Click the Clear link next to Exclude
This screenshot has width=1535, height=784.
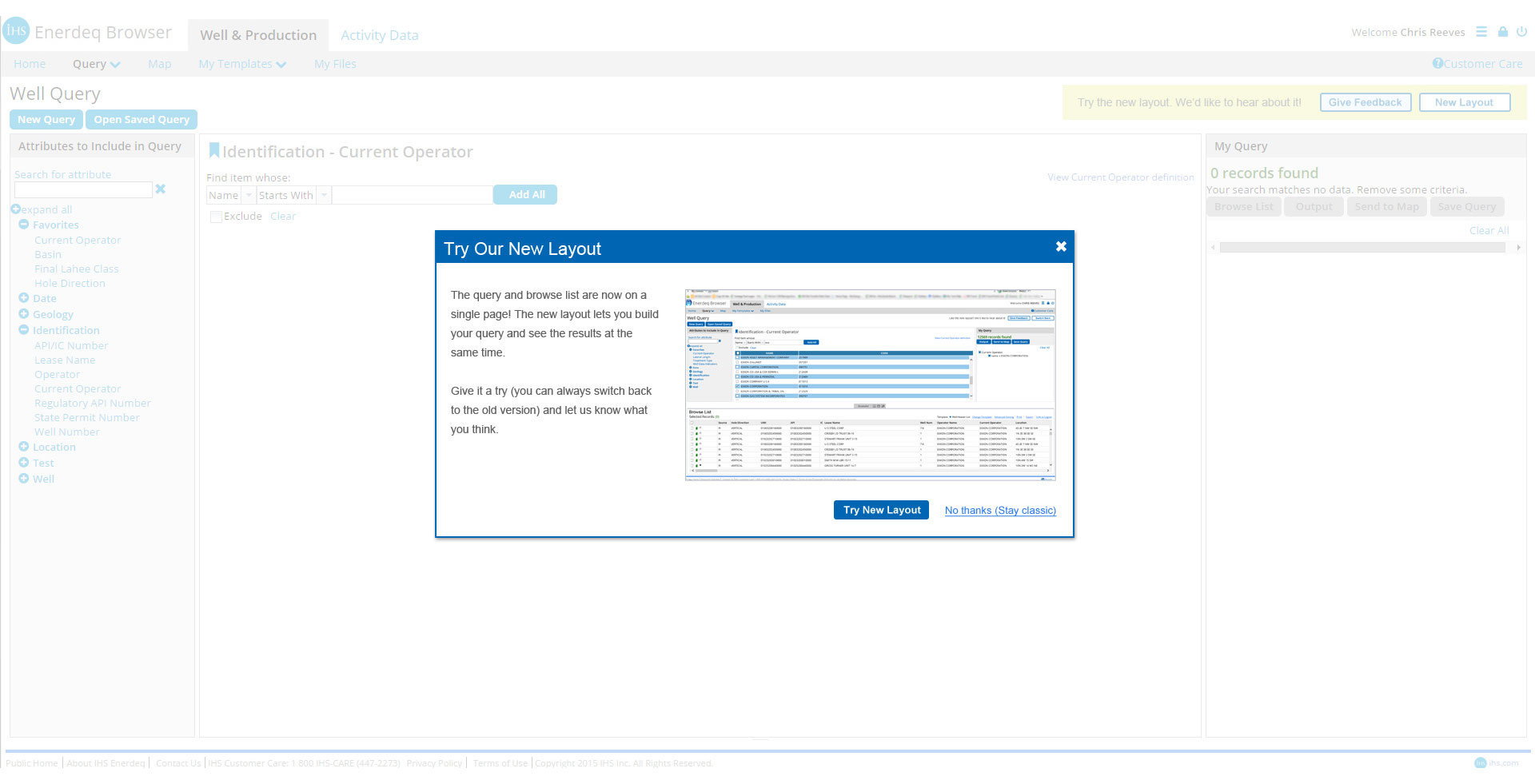(x=283, y=217)
